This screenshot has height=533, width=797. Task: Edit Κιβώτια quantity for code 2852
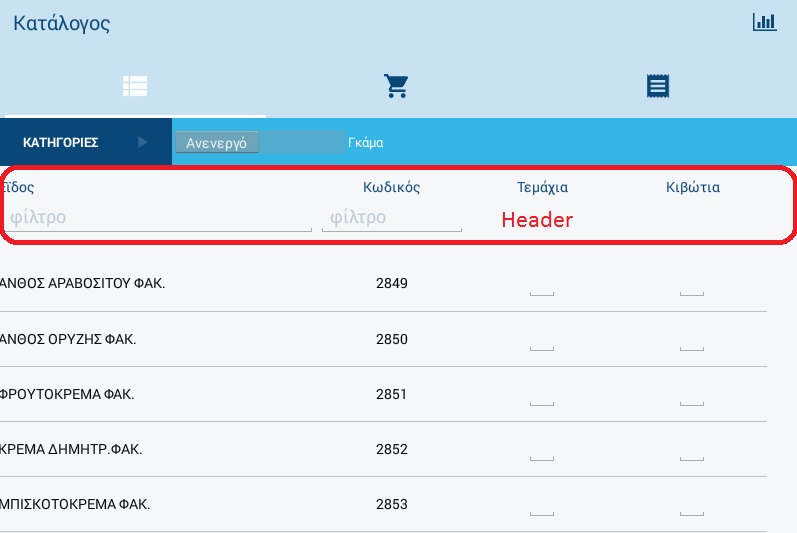[x=692, y=450]
